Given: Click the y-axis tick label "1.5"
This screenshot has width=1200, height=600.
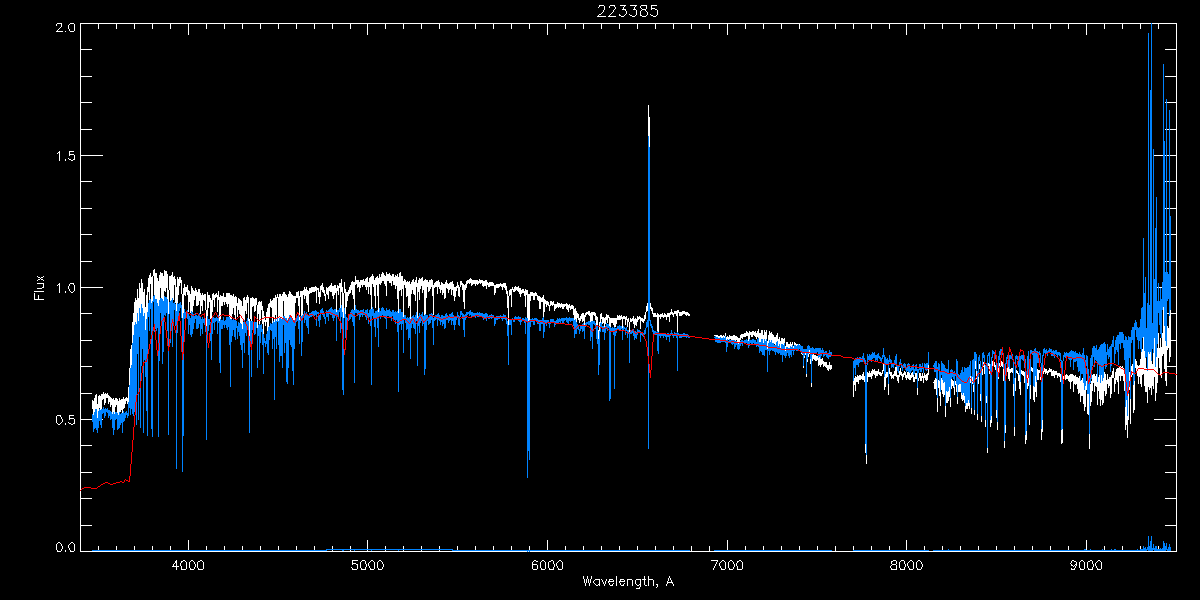Looking at the screenshot, I should [x=64, y=156].
